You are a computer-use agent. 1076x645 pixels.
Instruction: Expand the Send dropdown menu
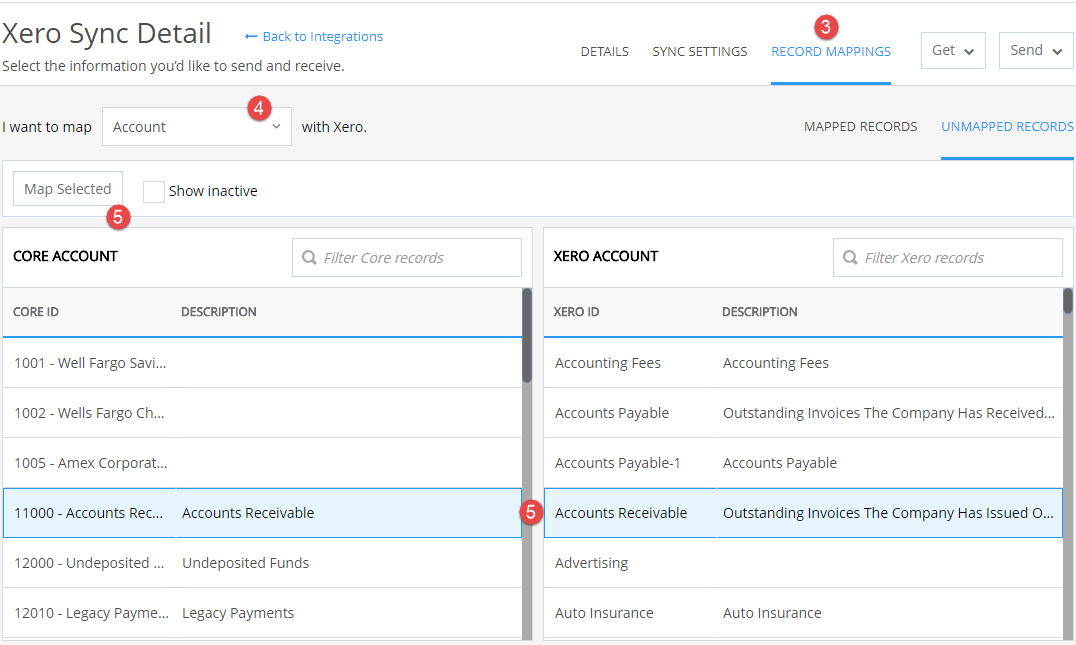[1036, 50]
